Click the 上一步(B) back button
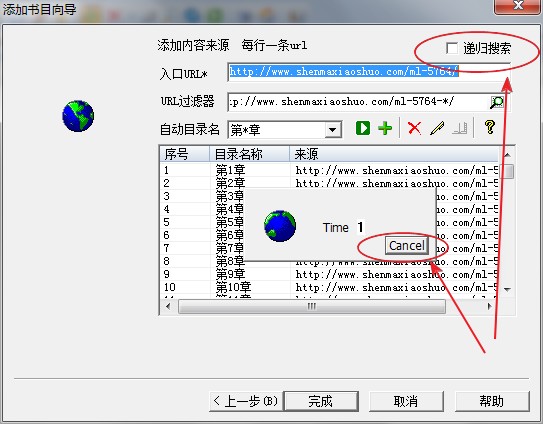This screenshot has height=424, width=543. tap(246, 401)
